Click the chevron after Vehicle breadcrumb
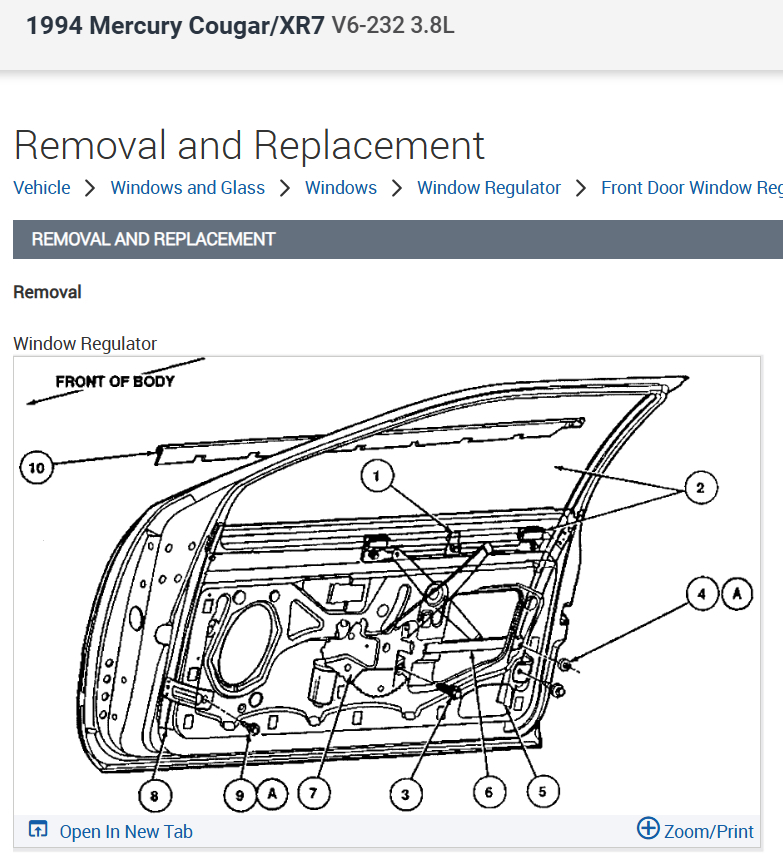The image size is (783, 865). click(90, 189)
